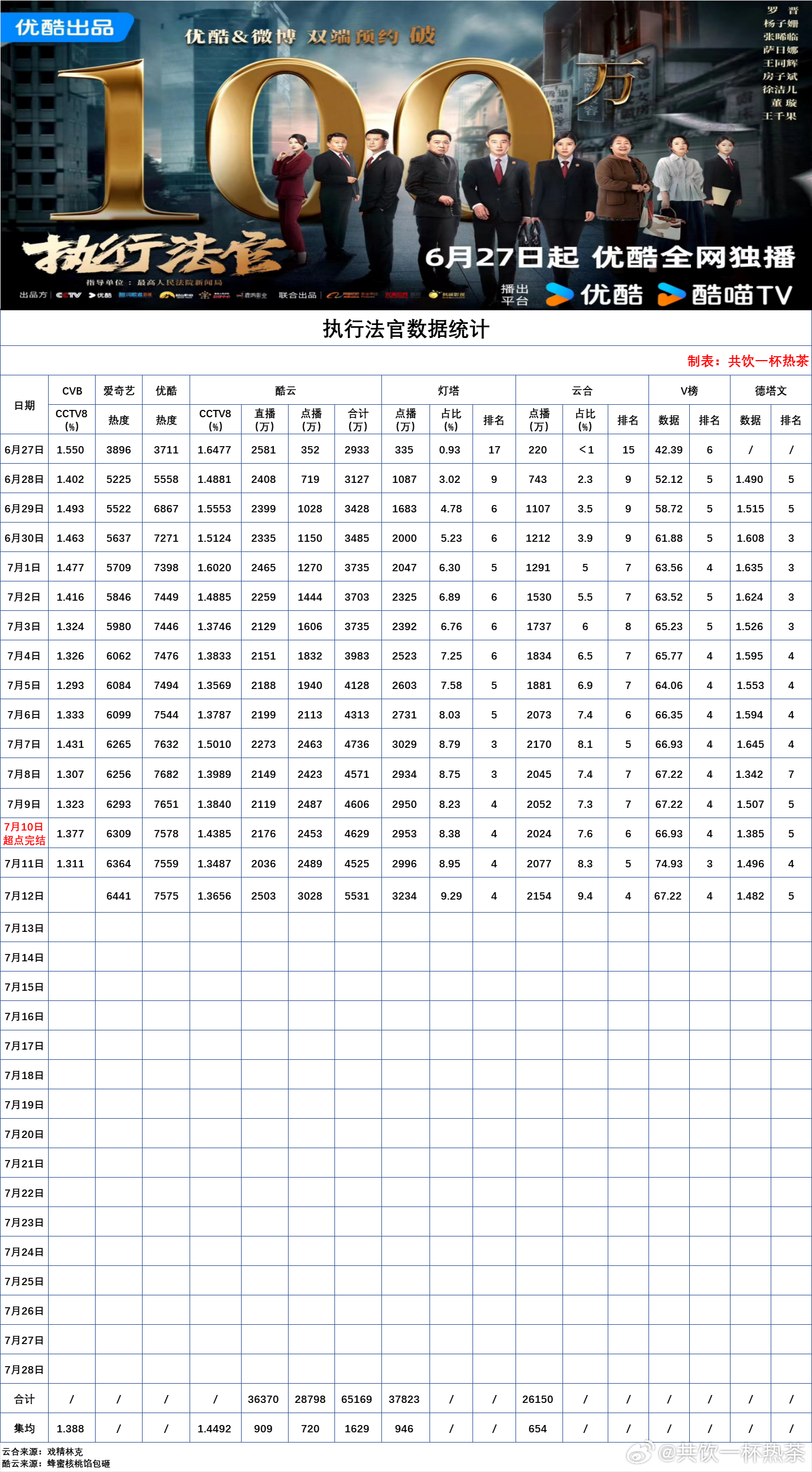Click the V榜 column group header

[689, 391]
